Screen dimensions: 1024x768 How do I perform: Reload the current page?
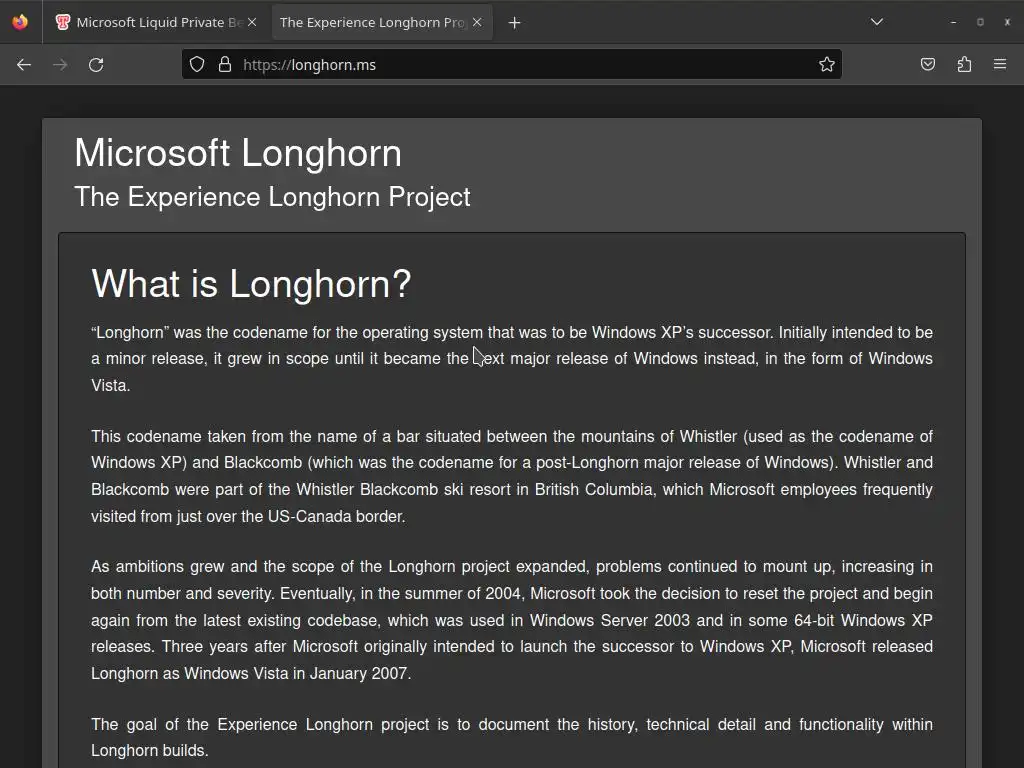(x=96, y=65)
